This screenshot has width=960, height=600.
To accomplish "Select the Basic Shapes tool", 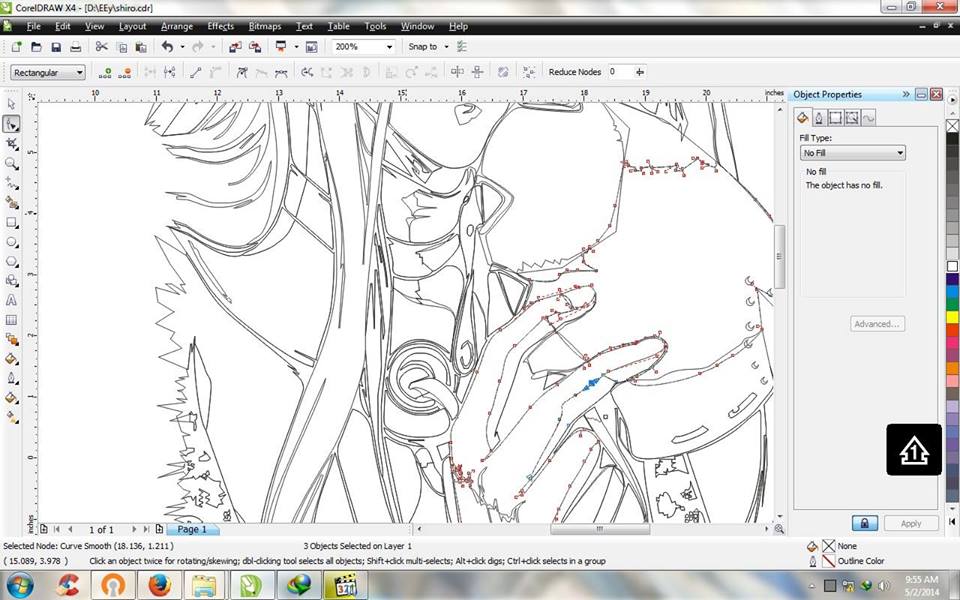I will [11, 281].
